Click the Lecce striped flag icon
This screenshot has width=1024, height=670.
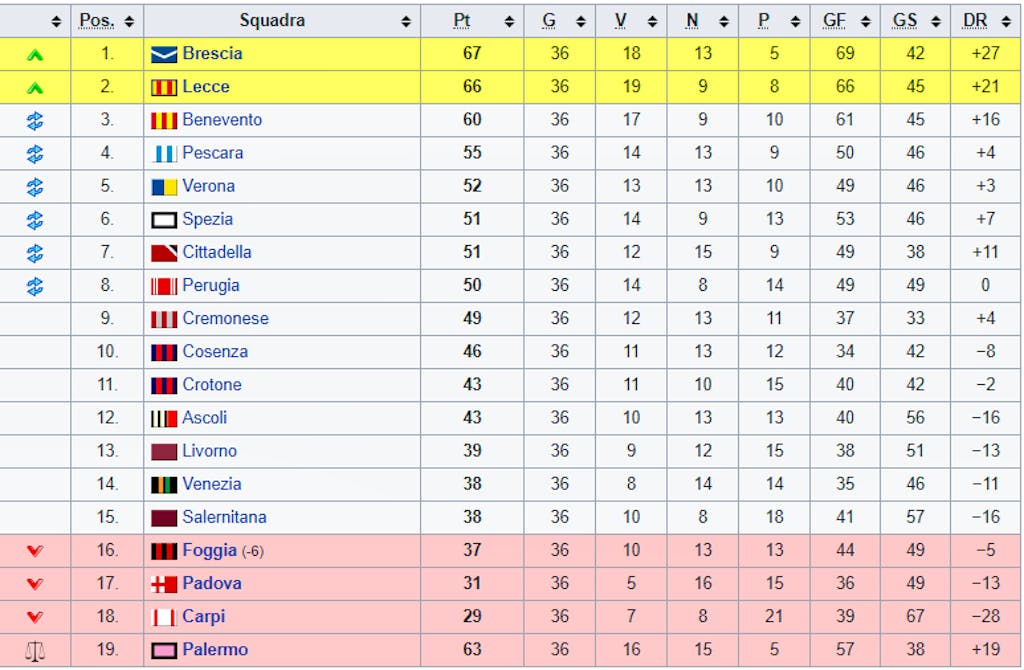tap(164, 87)
